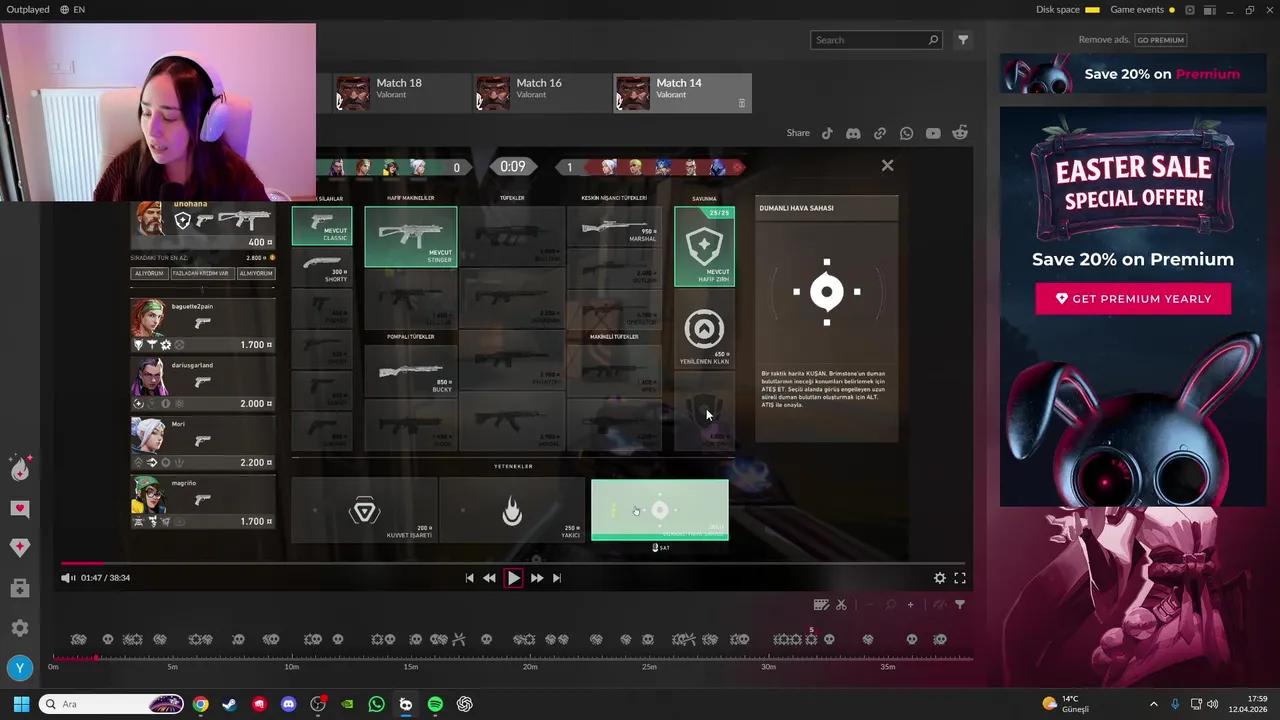This screenshot has width=1280, height=720.
Task: Open the Save 20% on Premium banner
Action: click(x=1133, y=74)
